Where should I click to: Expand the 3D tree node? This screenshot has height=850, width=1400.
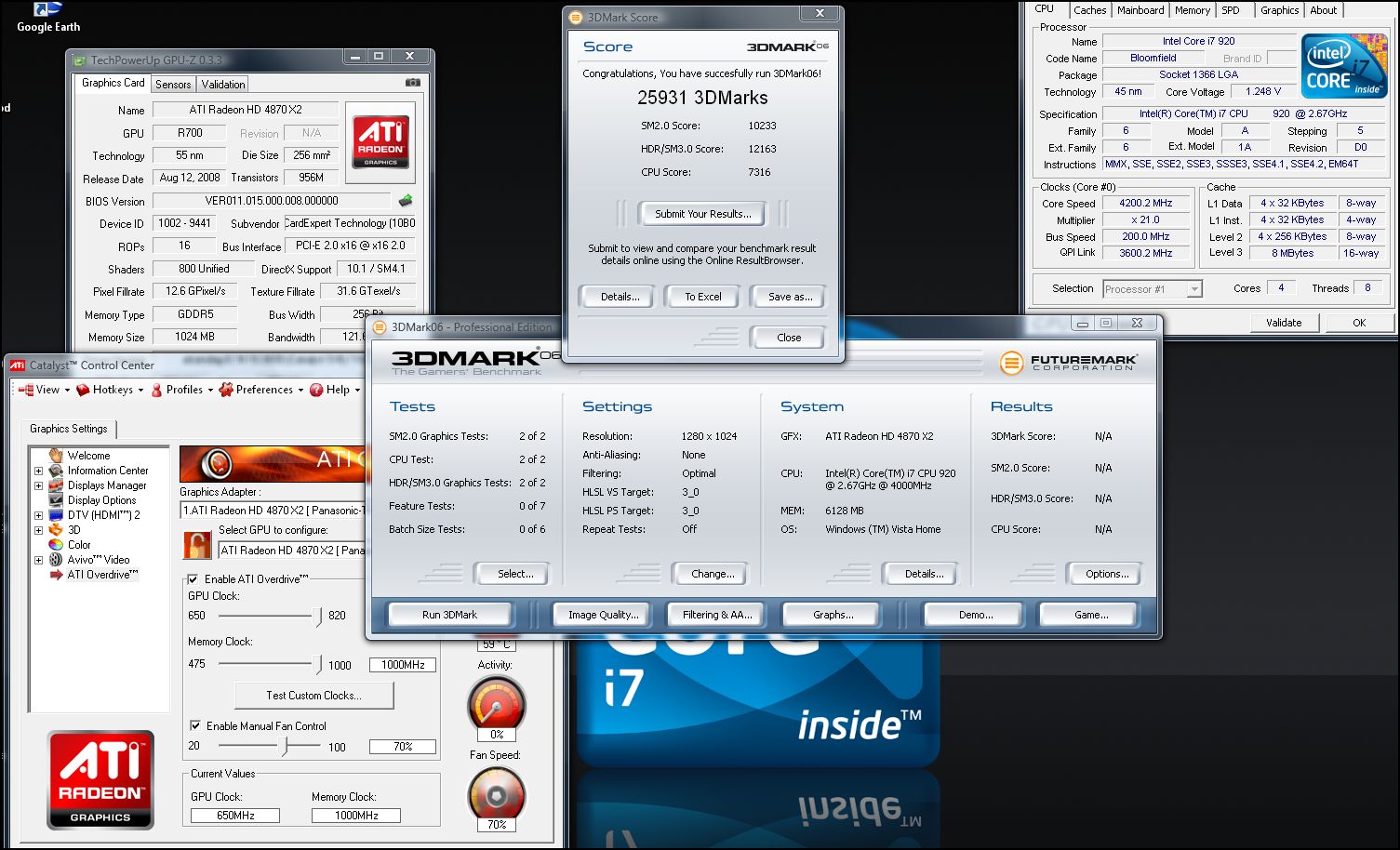(x=38, y=530)
